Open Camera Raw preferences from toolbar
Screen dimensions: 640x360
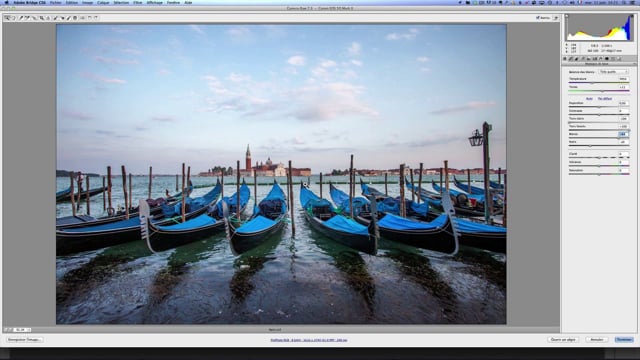click(82, 18)
